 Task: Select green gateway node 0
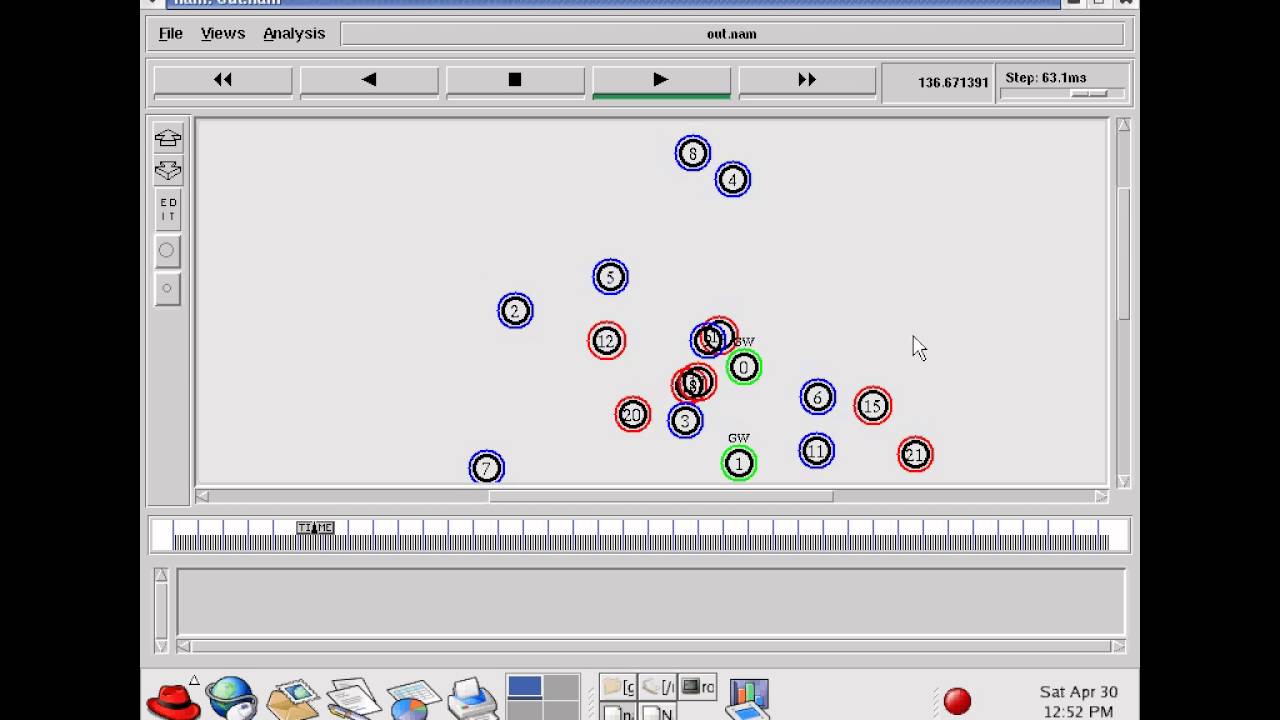[743, 367]
